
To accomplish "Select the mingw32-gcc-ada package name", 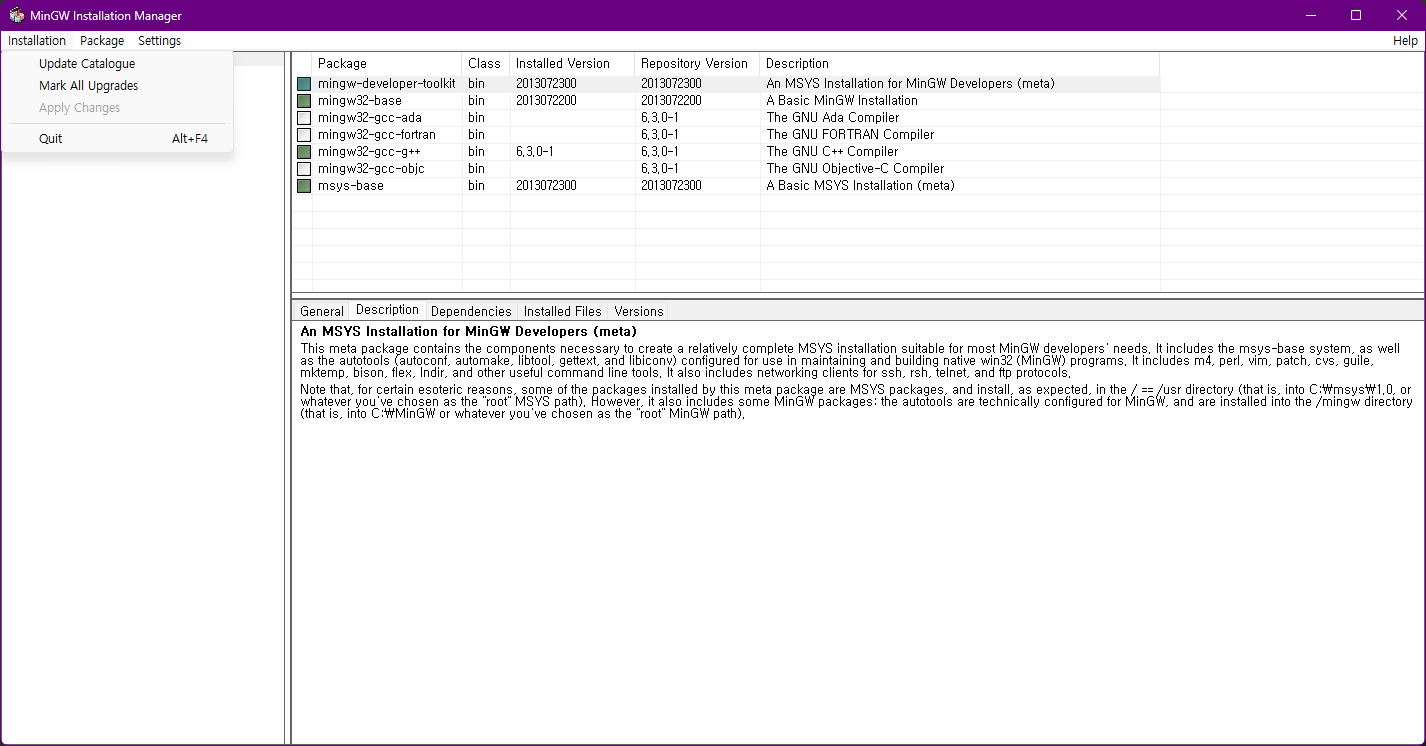I will tap(370, 118).
